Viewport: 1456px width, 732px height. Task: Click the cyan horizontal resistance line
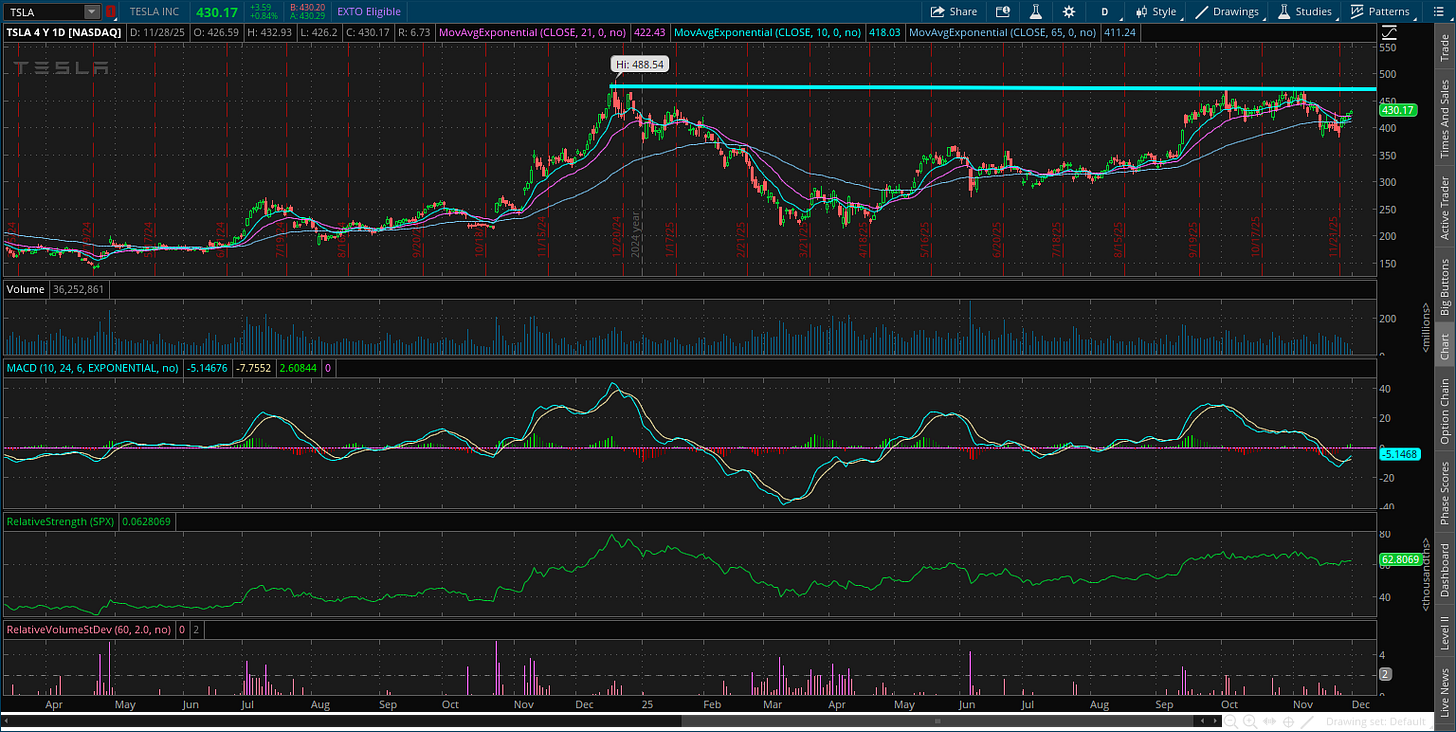992,88
